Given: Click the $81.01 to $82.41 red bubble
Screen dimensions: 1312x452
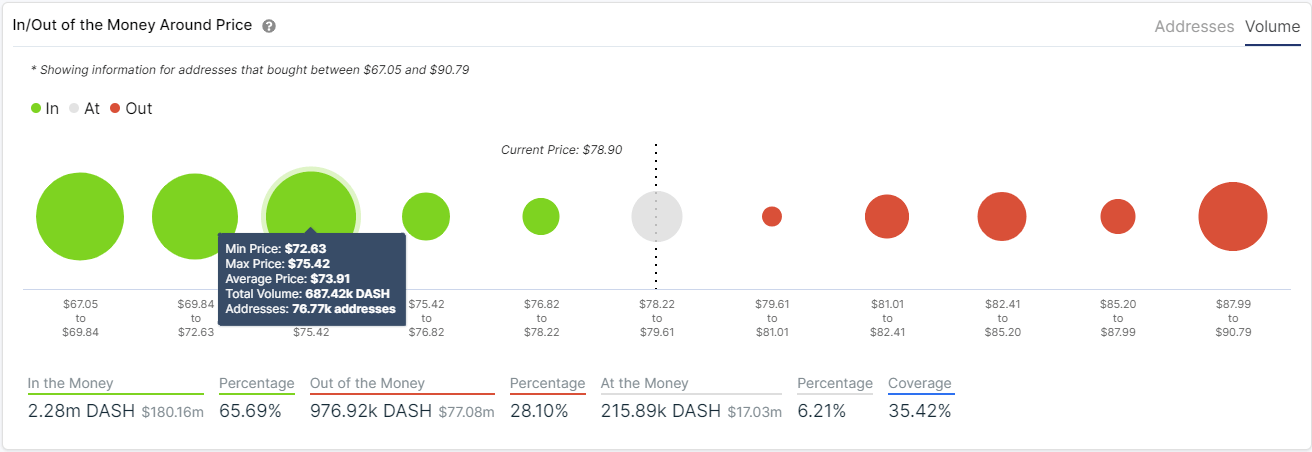Looking at the screenshot, I should coord(887,217).
